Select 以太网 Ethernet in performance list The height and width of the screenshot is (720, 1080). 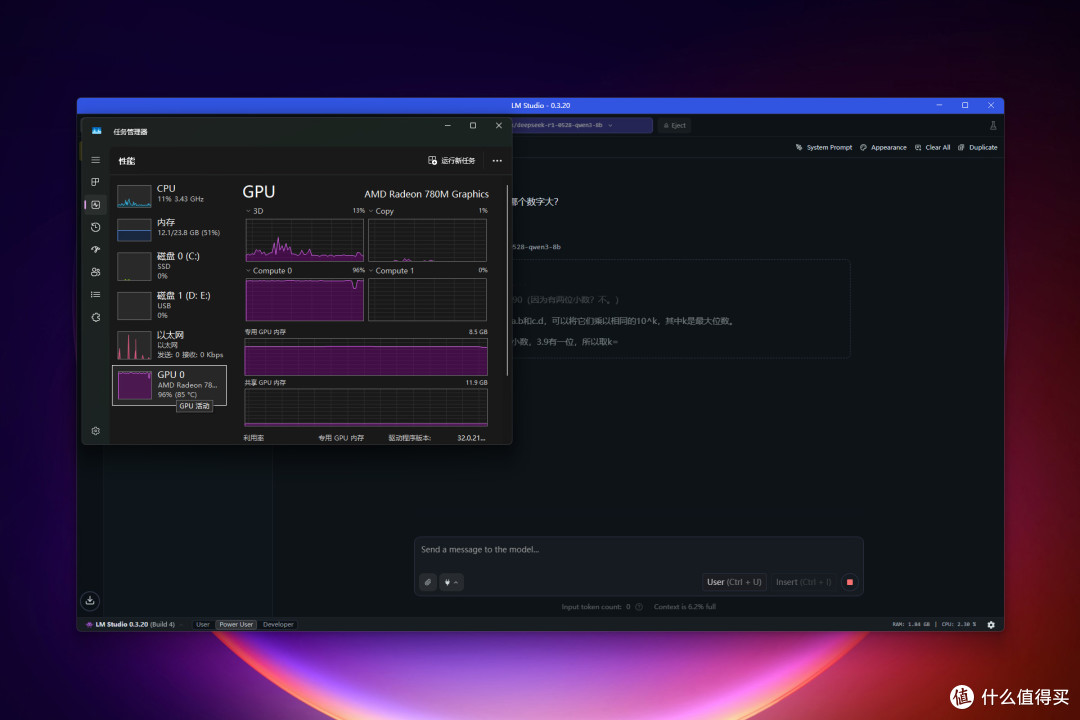[x=169, y=344]
